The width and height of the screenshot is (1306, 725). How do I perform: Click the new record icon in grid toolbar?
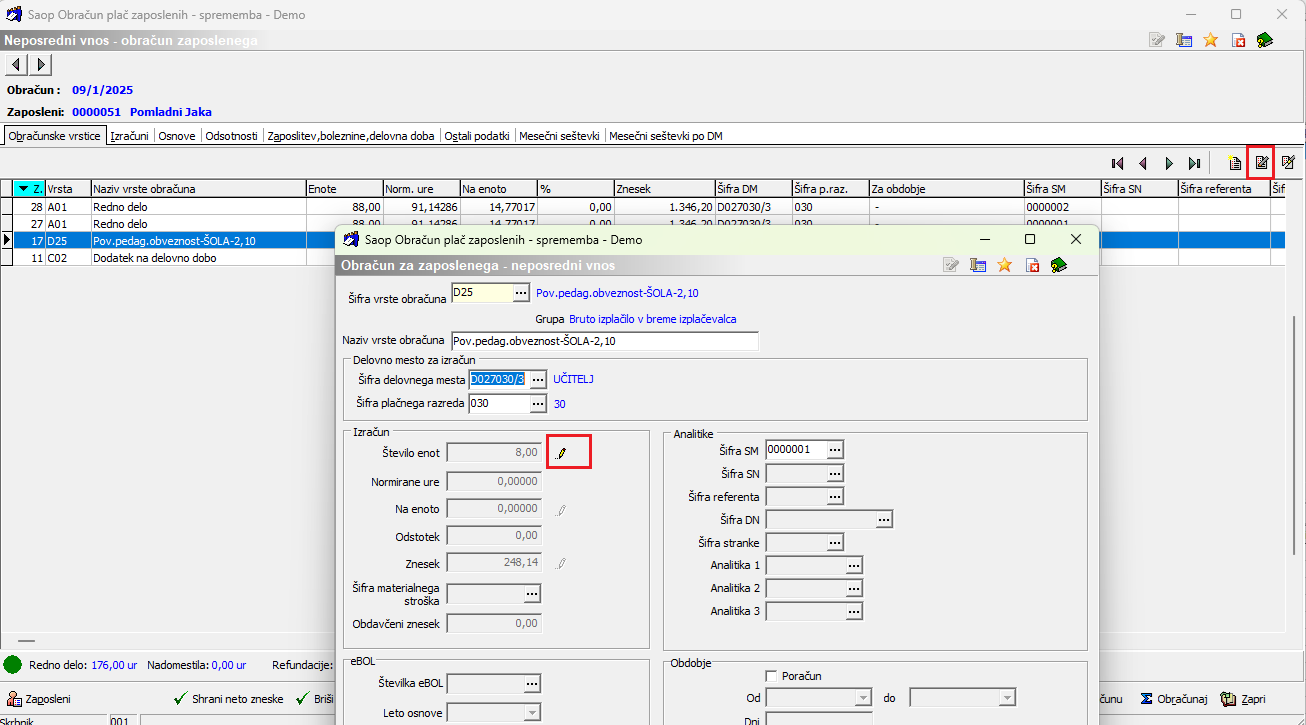click(1235, 163)
